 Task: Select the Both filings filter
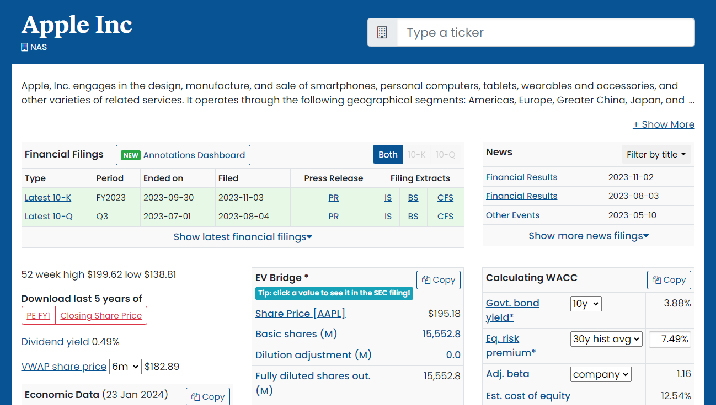tap(387, 155)
